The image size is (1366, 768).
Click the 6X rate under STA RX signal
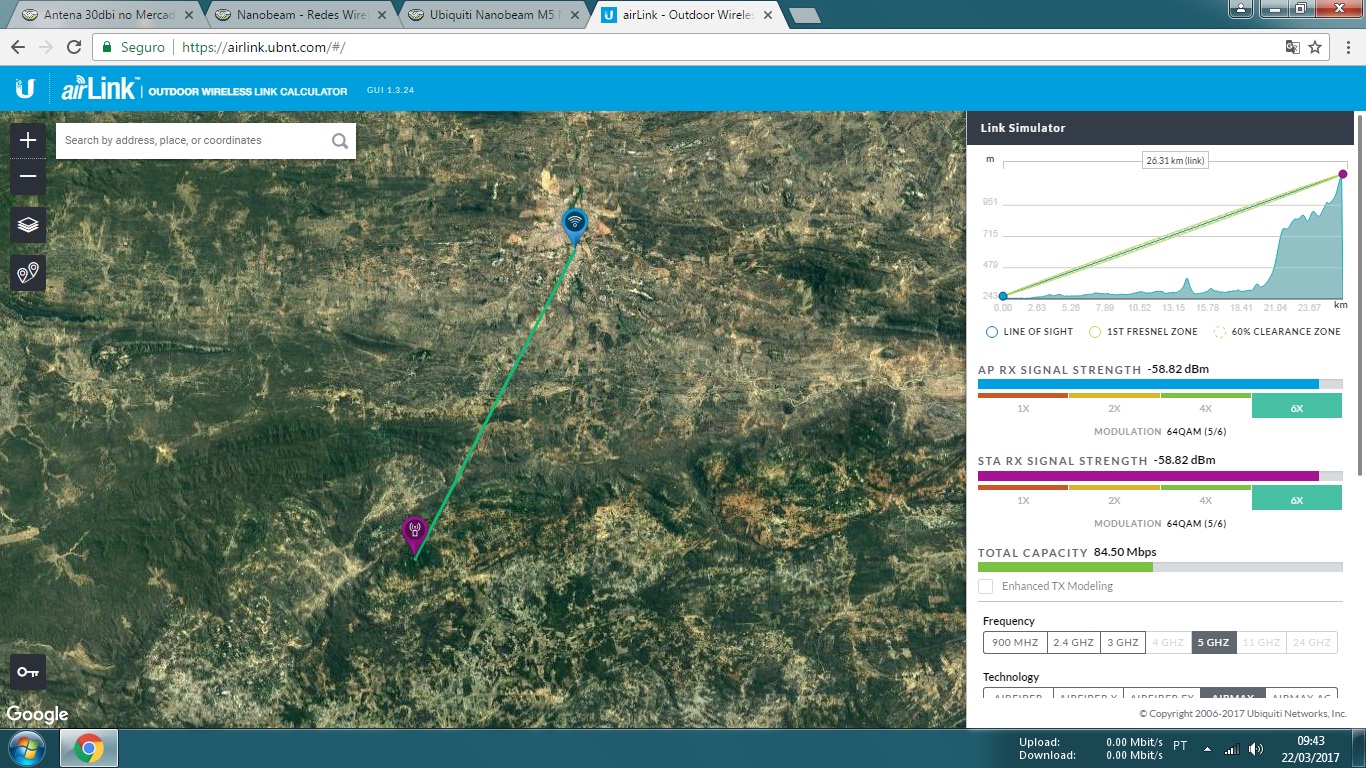1297,498
